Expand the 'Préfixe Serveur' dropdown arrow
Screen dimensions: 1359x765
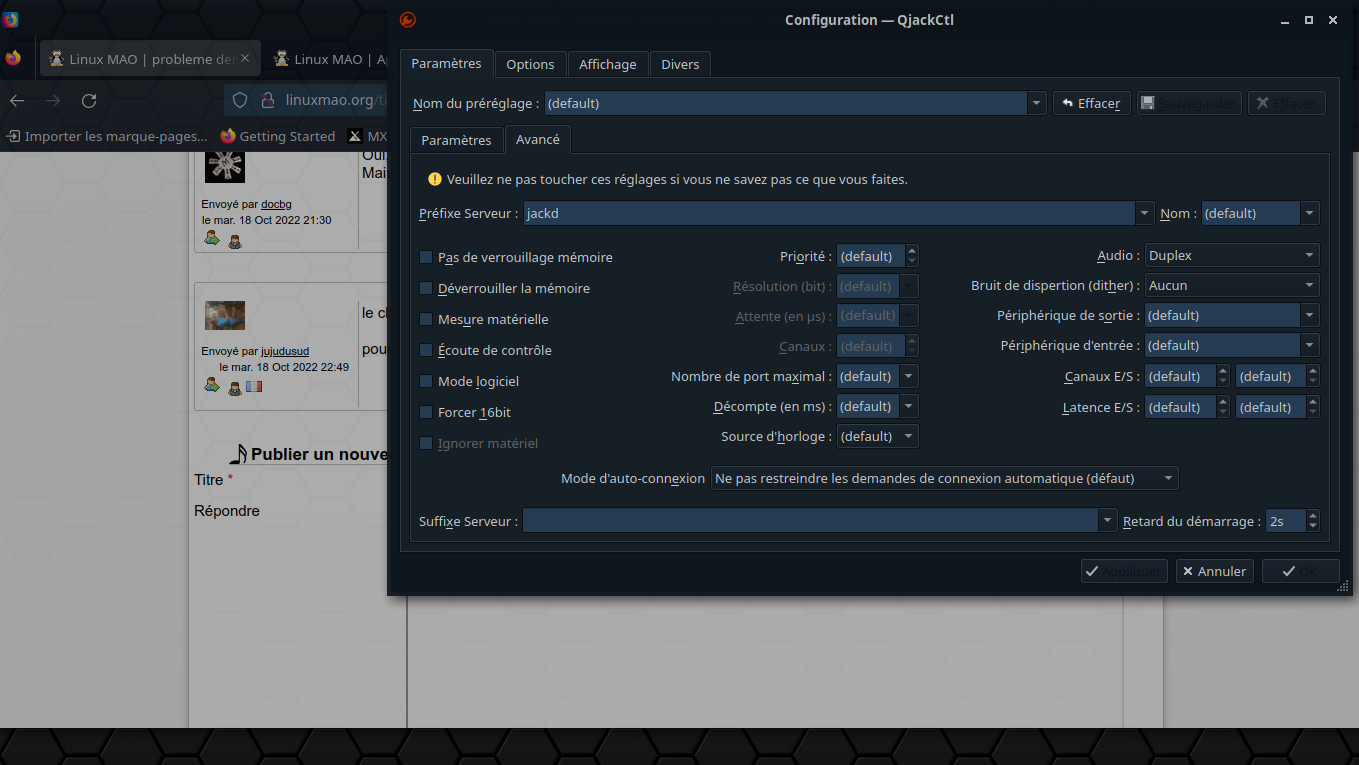pos(1145,213)
